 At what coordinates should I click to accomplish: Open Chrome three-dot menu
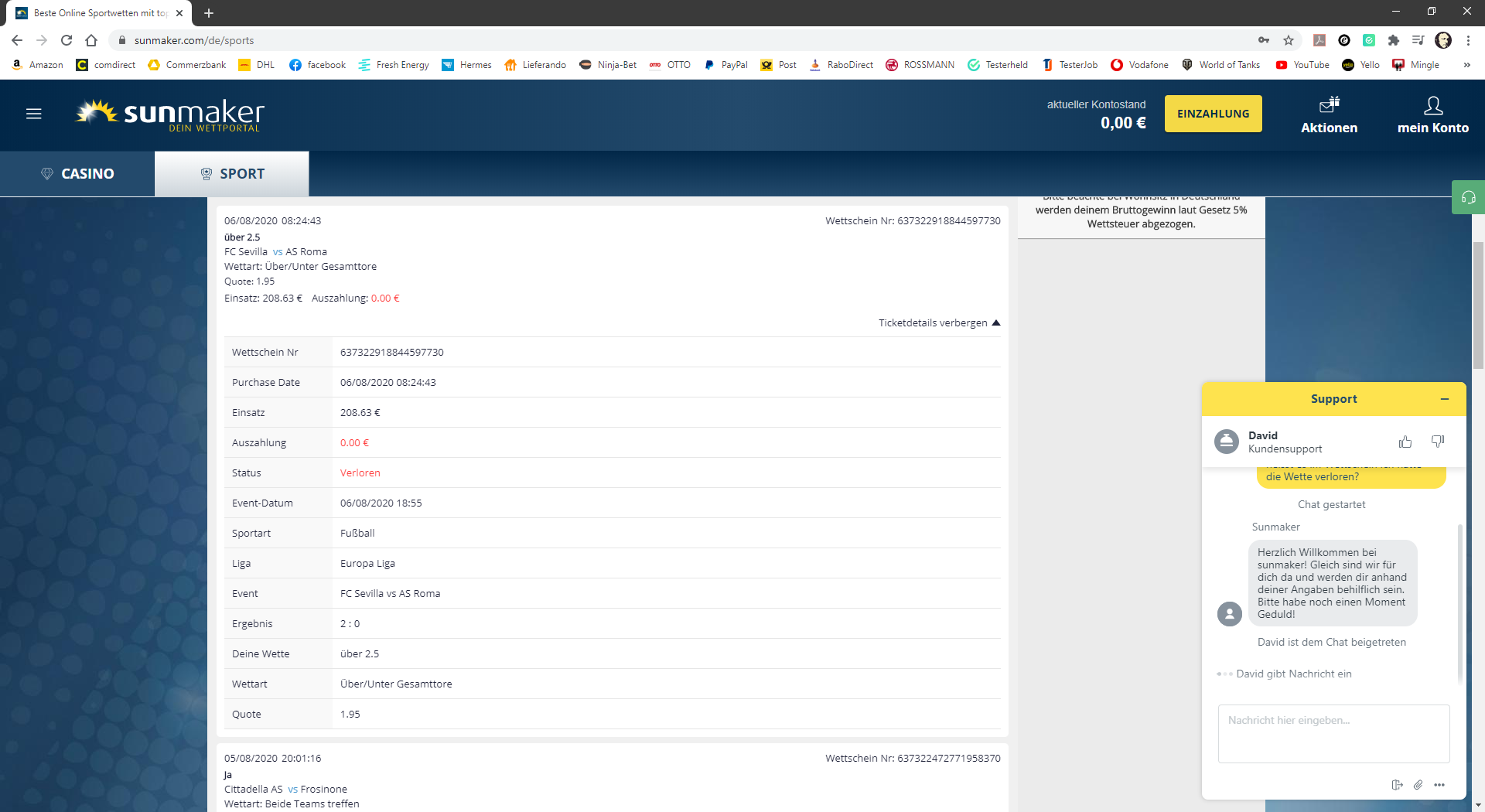pyautogui.click(x=1468, y=40)
